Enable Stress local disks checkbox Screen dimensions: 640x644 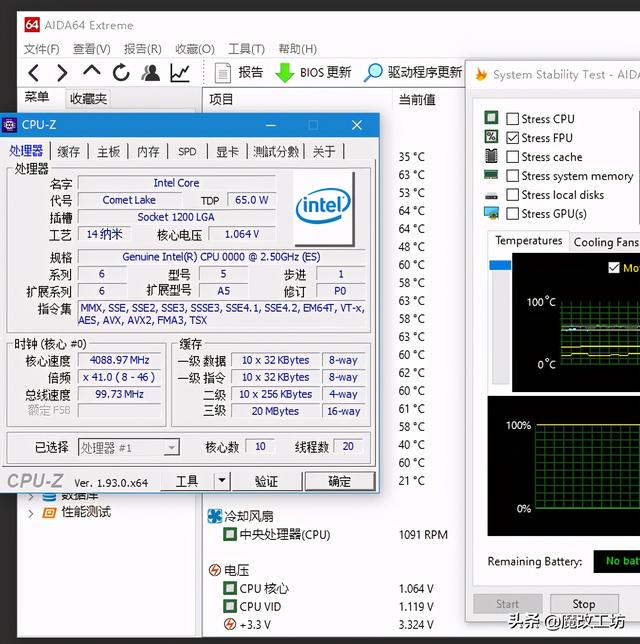[512, 195]
